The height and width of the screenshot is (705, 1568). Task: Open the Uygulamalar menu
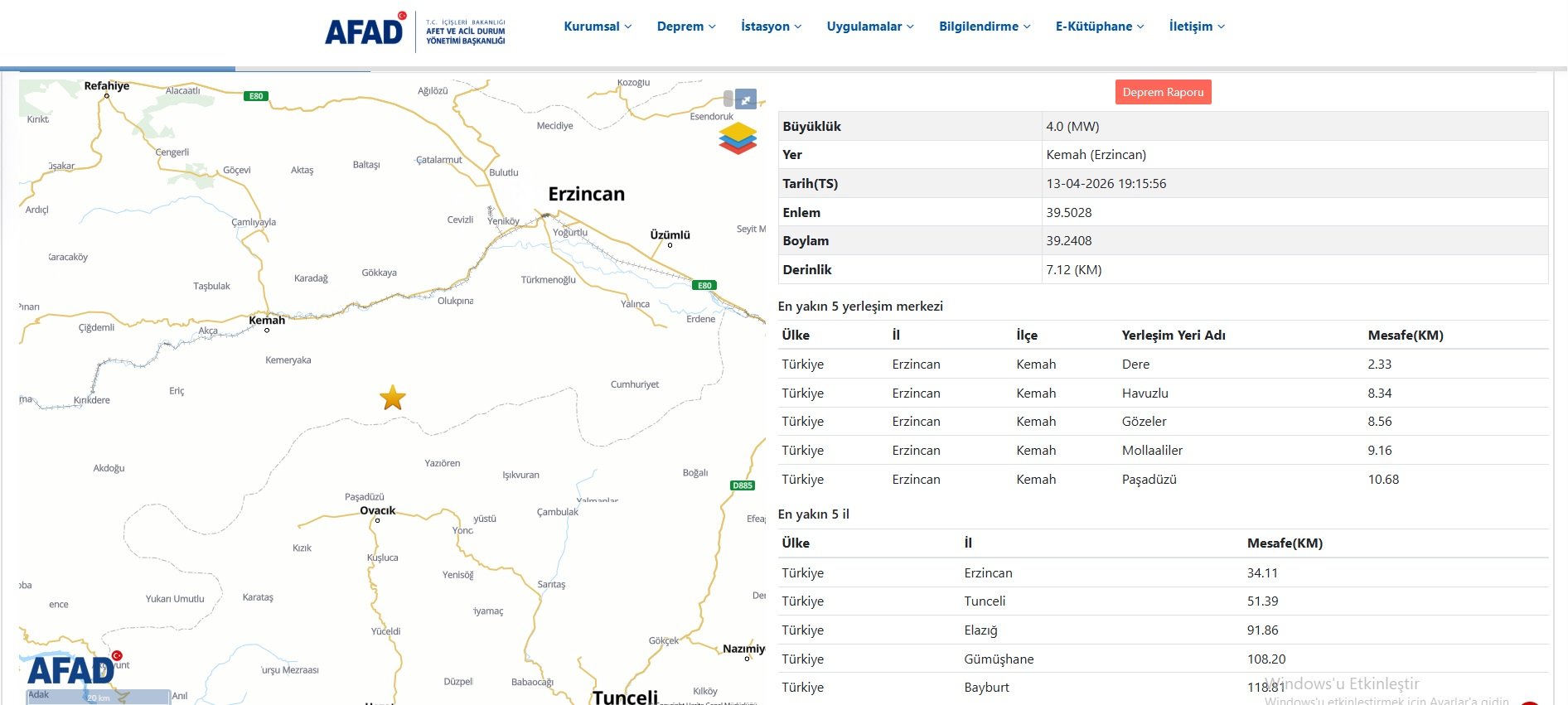tap(870, 27)
